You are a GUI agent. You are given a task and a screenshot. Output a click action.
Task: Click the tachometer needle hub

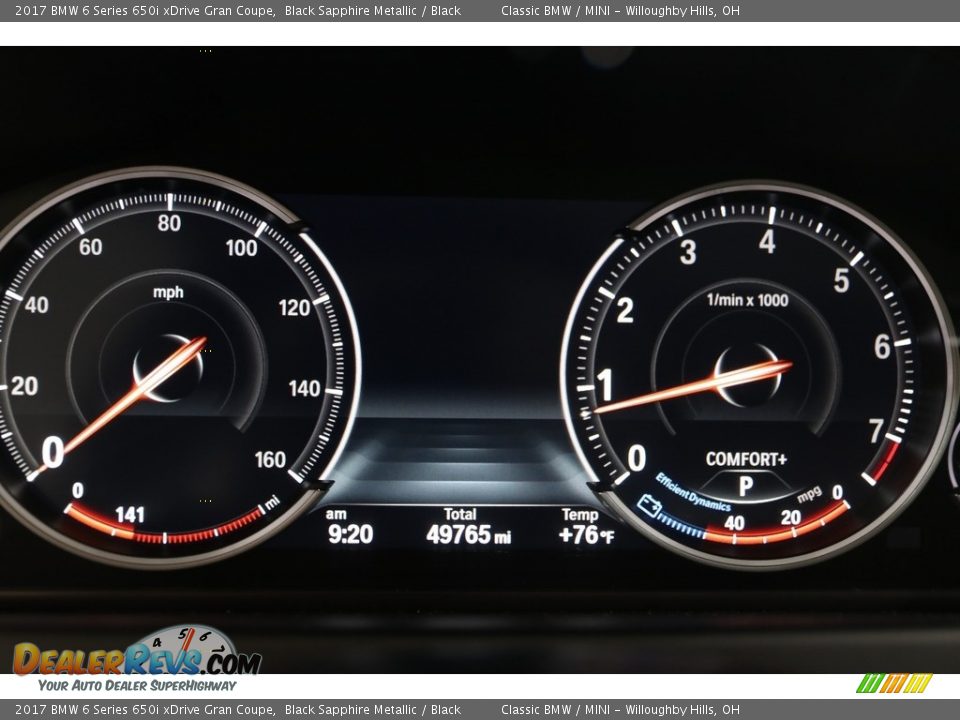pyautogui.click(x=748, y=375)
